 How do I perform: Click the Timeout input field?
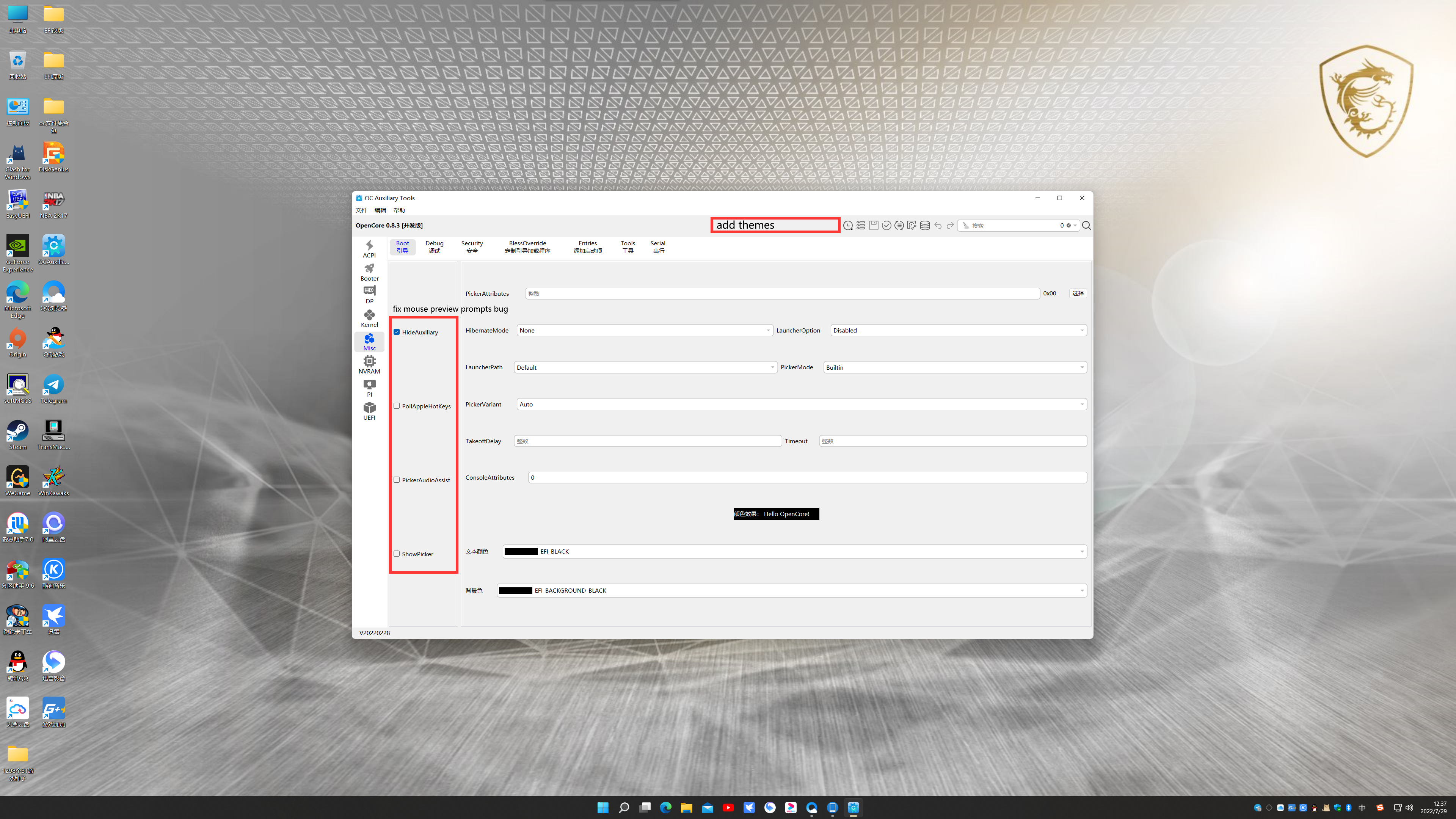pyautogui.click(x=952, y=441)
